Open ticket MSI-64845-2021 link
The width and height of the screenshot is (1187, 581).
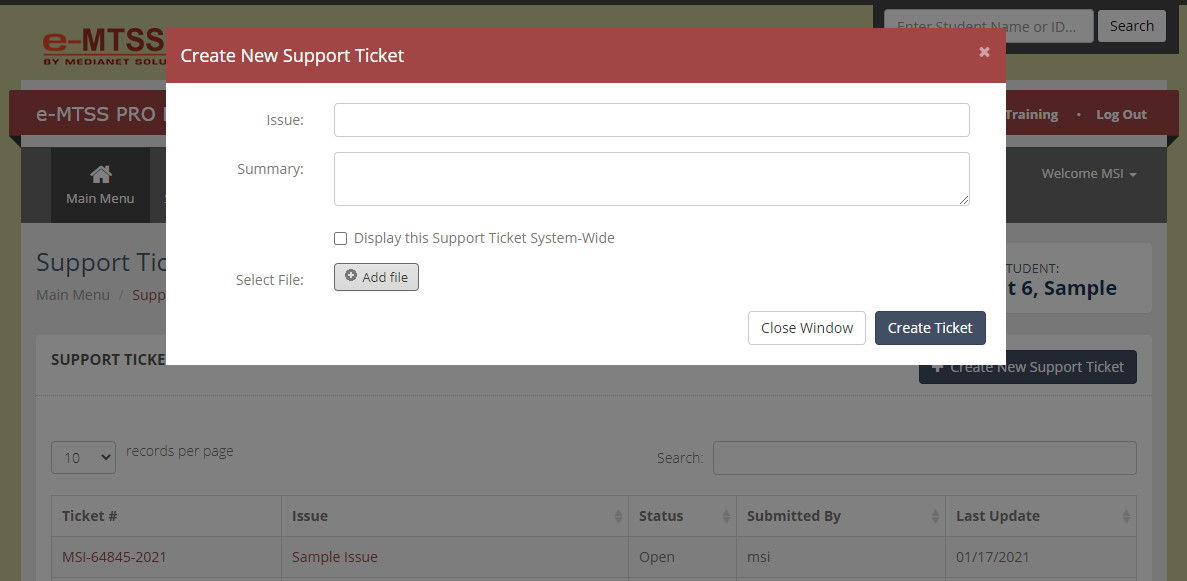point(114,557)
